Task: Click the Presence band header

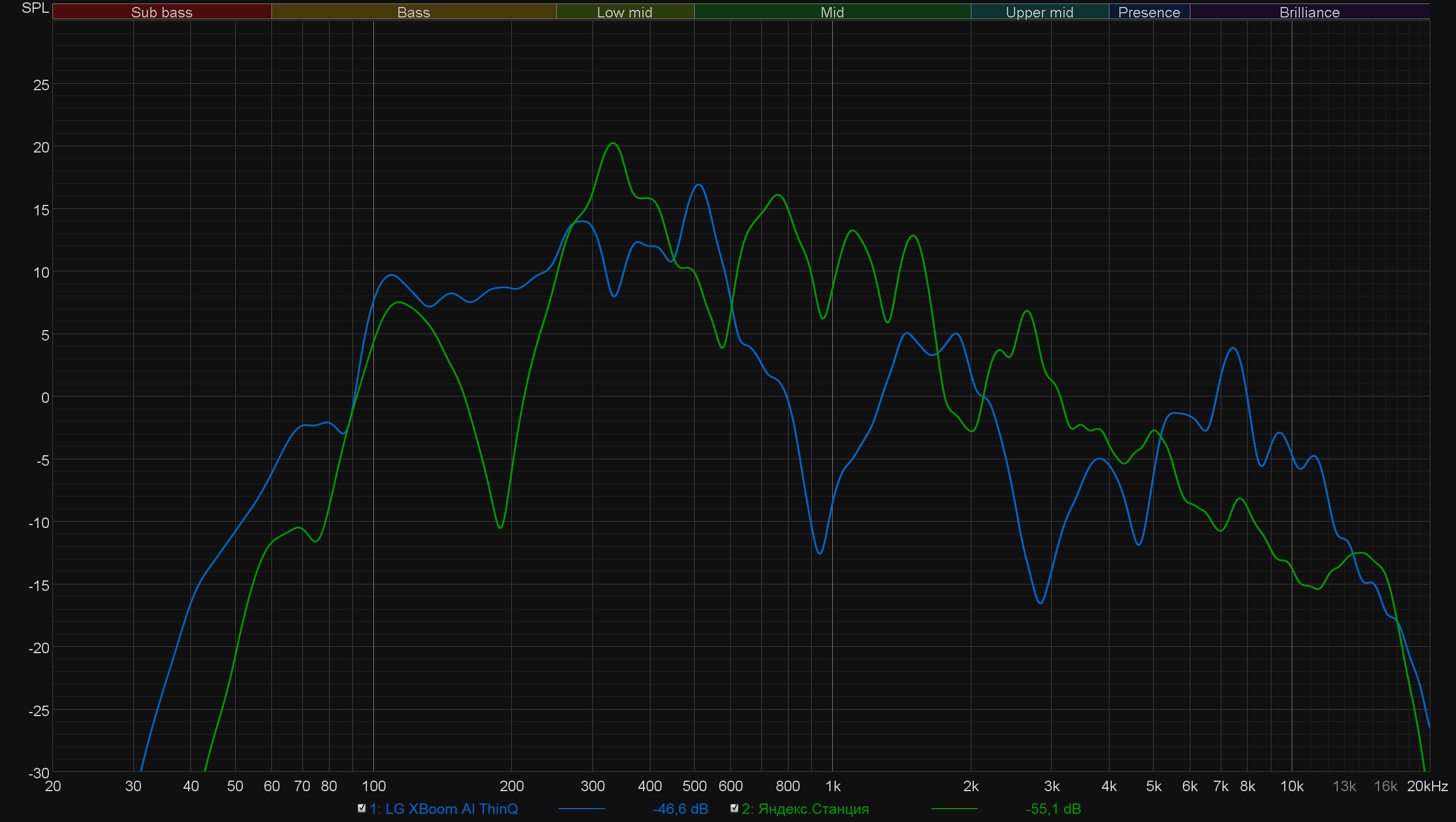Action: [x=1148, y=12]
